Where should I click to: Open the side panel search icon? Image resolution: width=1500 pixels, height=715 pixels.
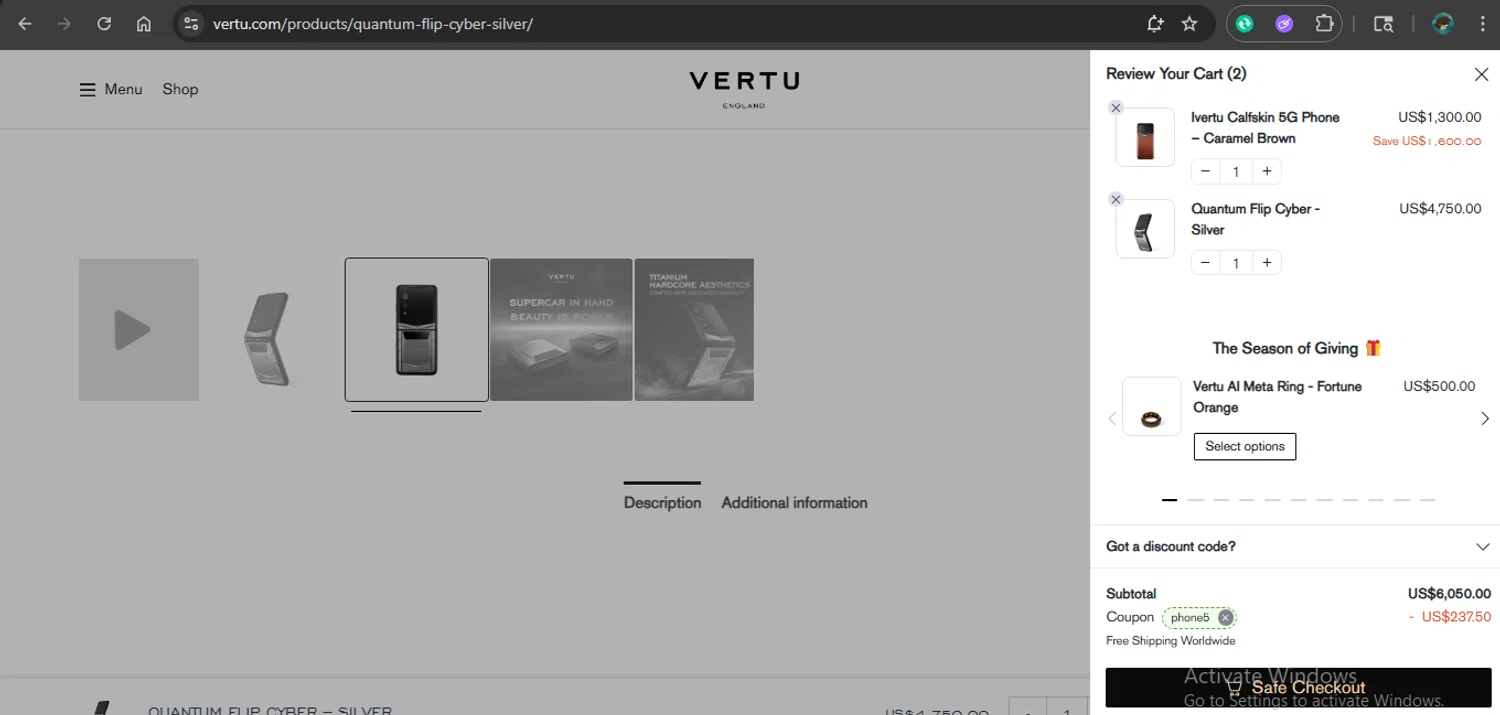coord(1383,24)
